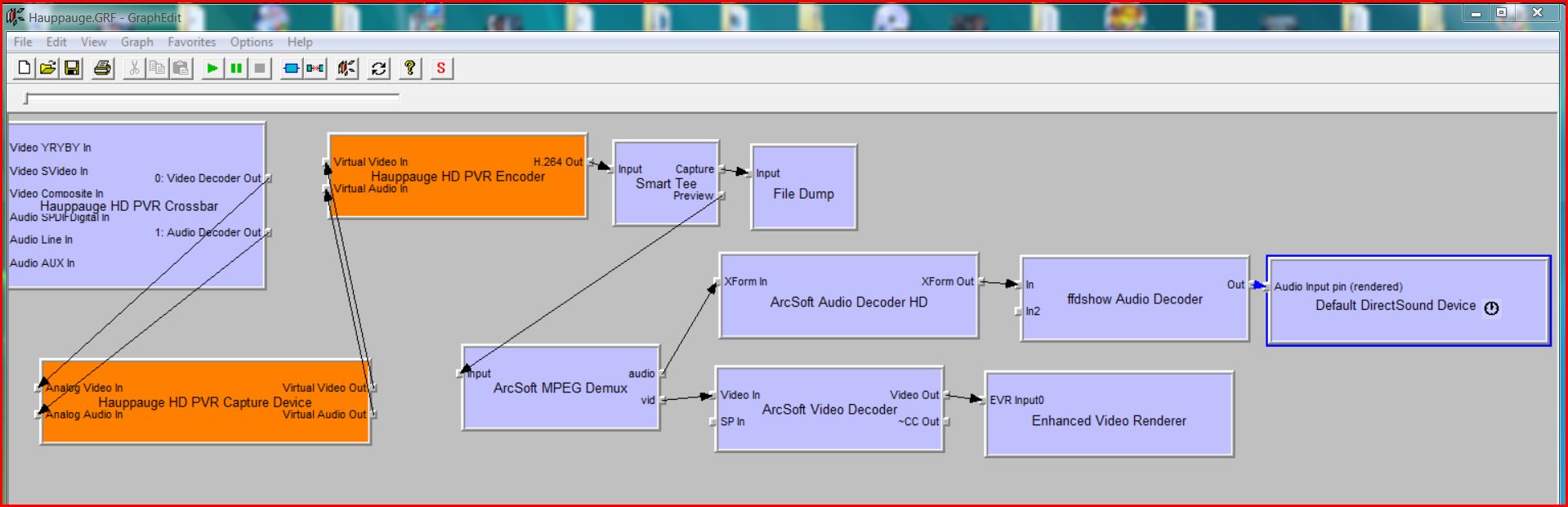The width and height of the screenshot is (1568, 507).
Task: Click the clock icon on Default DirectSound Device
Action: (x=1491, y=308)
